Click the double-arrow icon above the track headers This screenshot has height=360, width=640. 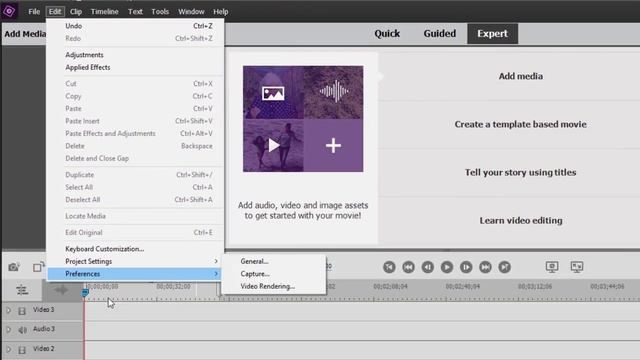(61, 290)
